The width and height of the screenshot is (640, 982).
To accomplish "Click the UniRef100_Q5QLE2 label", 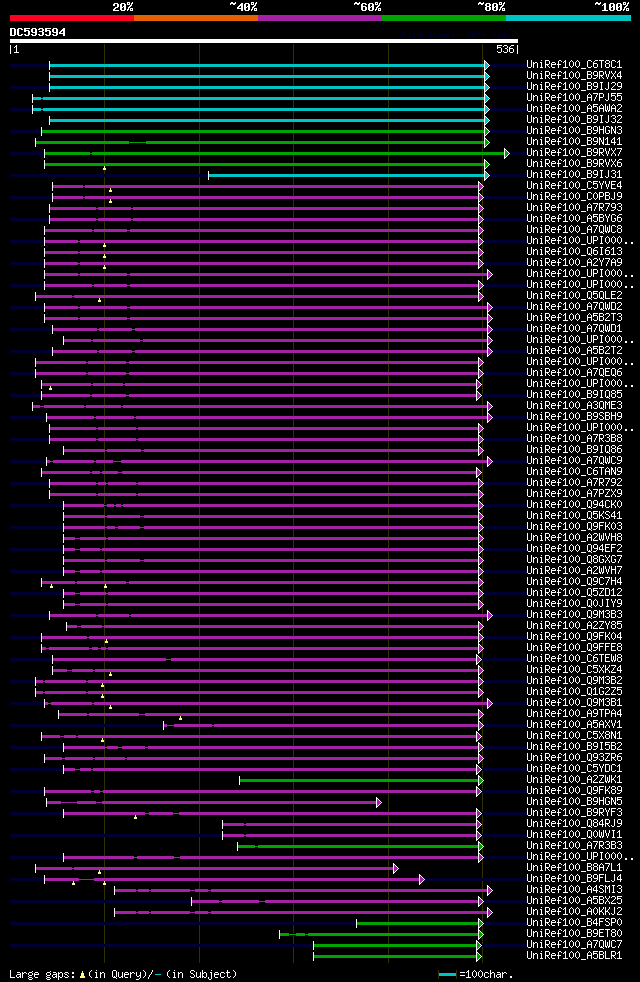I will tap(574, 296).
